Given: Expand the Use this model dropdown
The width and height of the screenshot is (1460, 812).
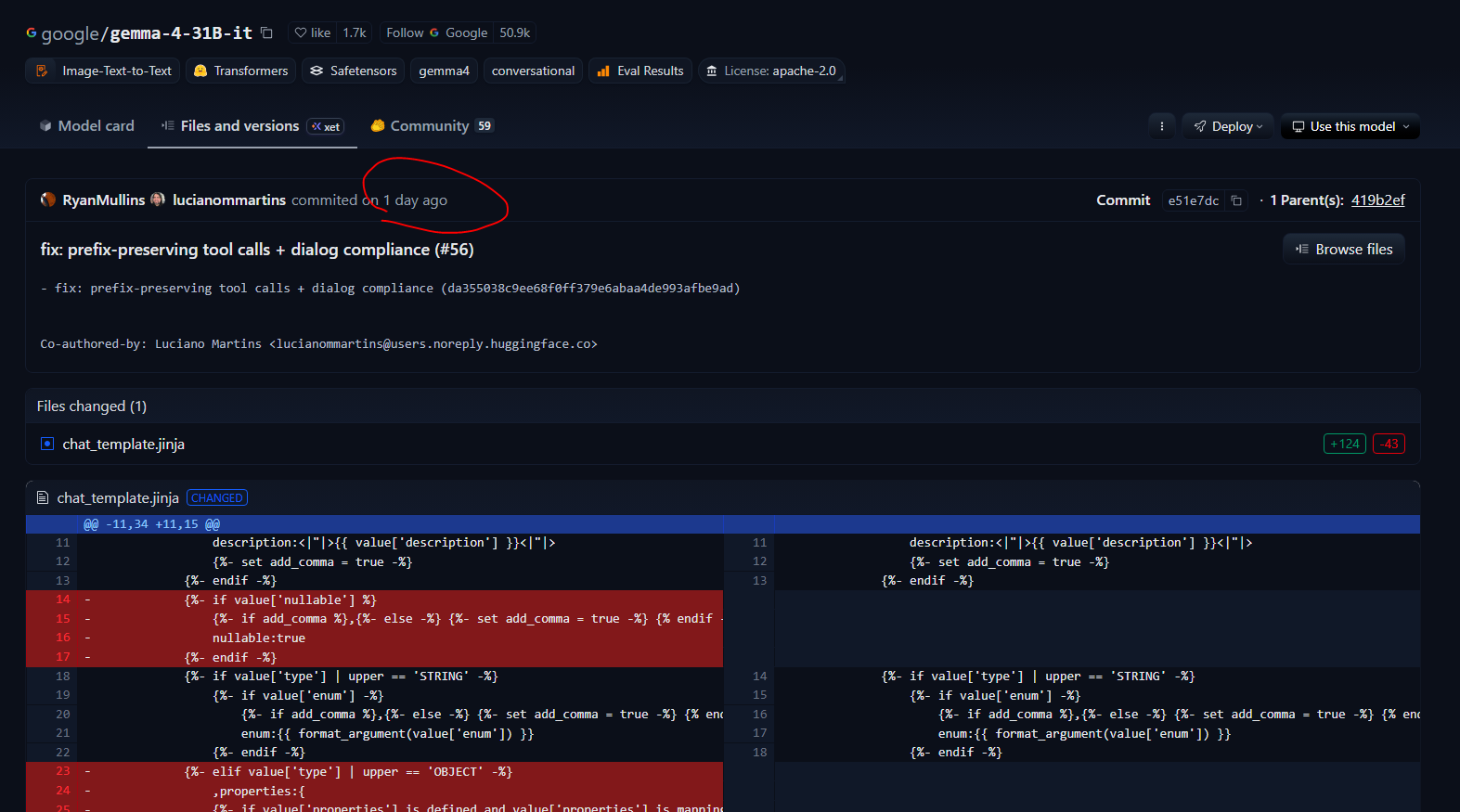Looking at the screenshot, I should click(1350, 126).
